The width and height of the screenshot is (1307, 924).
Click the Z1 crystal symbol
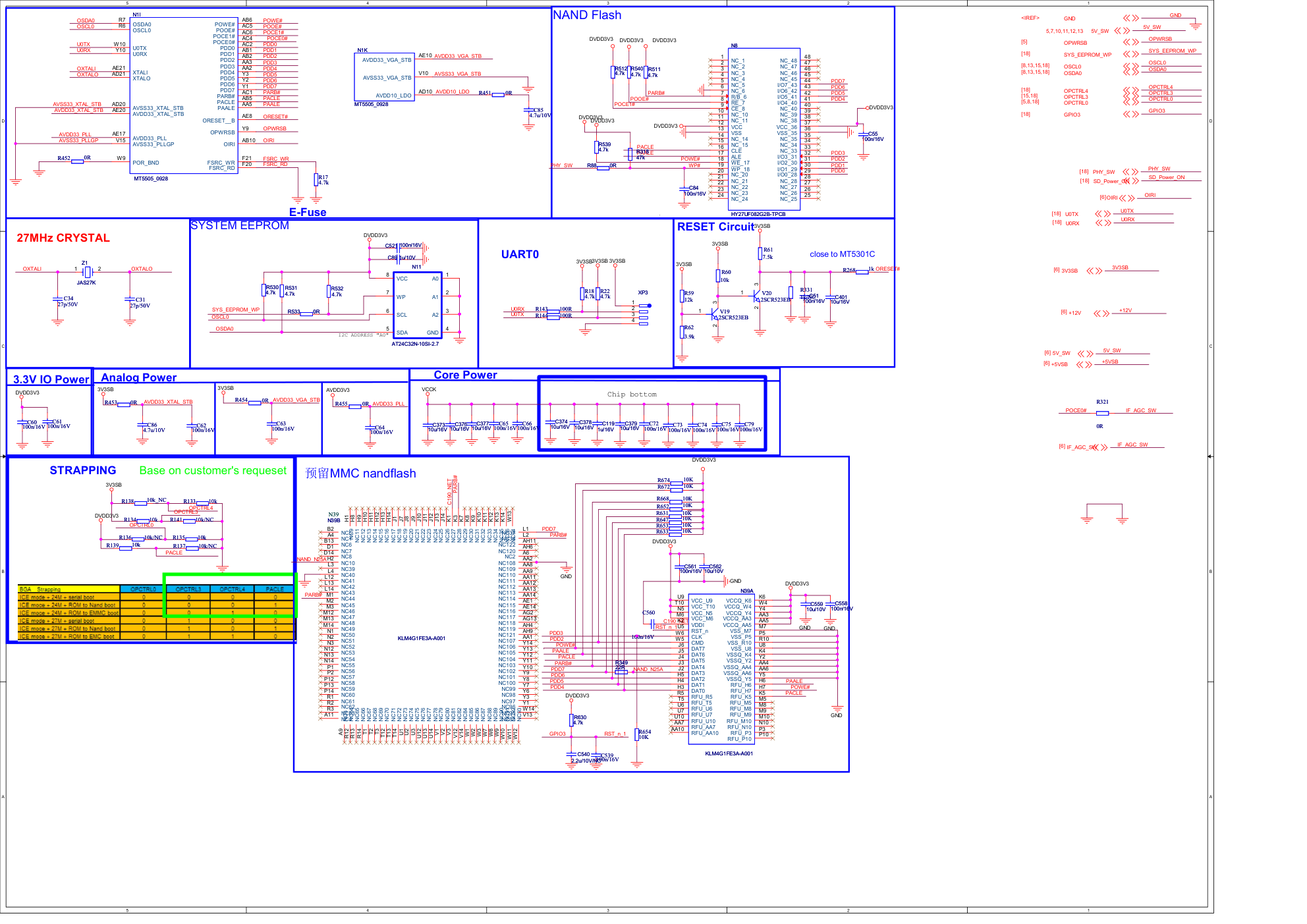[87, 272]
